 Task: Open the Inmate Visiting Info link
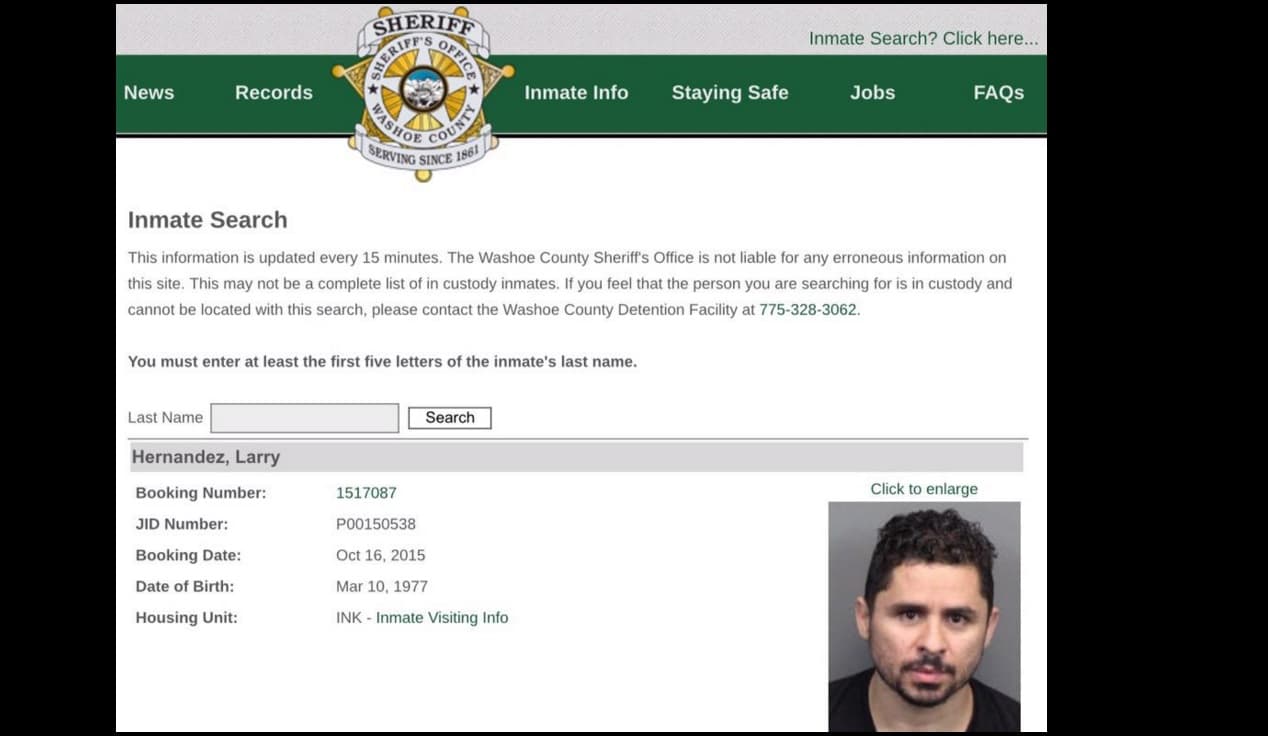[442, 618]
